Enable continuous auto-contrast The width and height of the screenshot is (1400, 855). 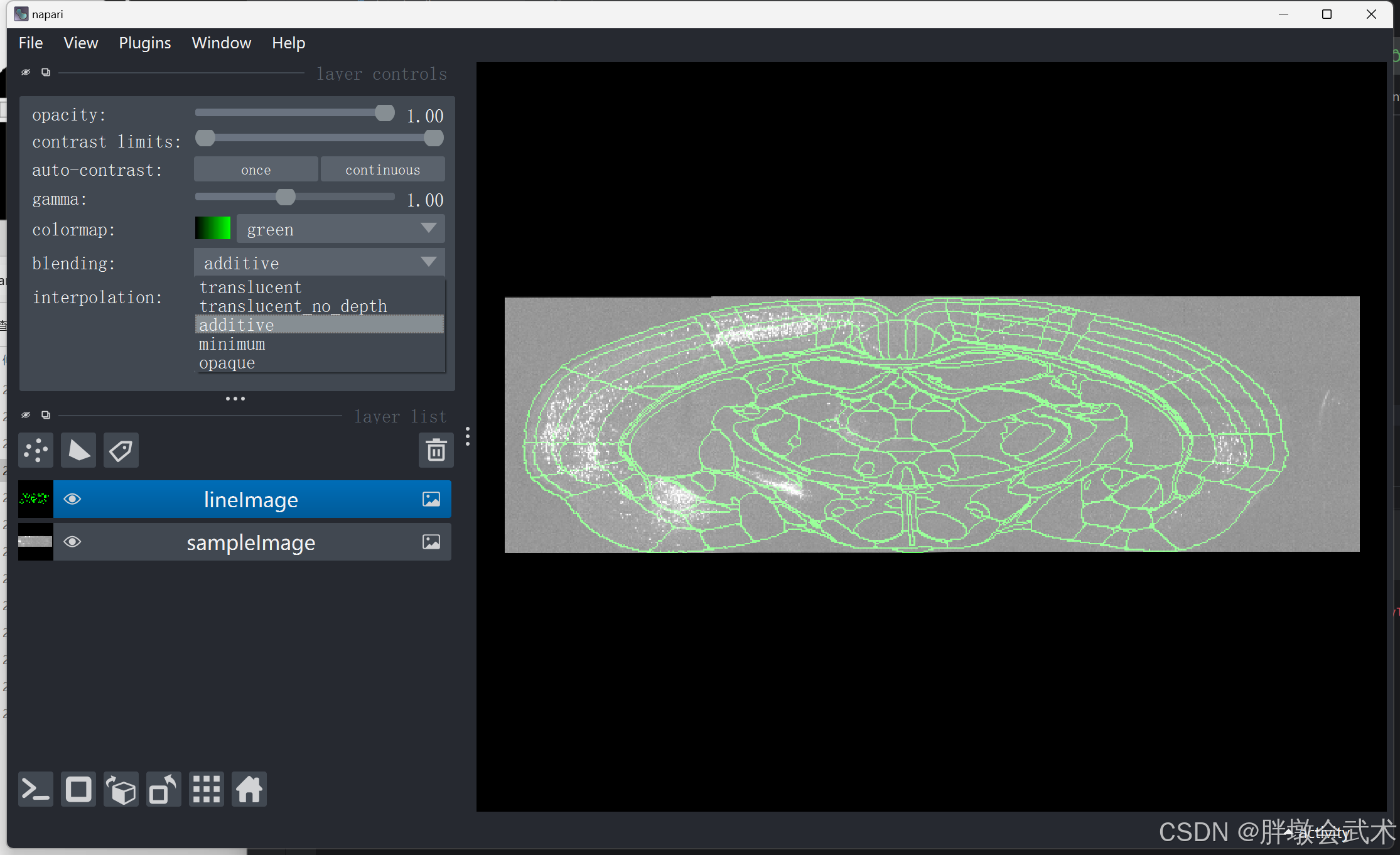point(382,169)
